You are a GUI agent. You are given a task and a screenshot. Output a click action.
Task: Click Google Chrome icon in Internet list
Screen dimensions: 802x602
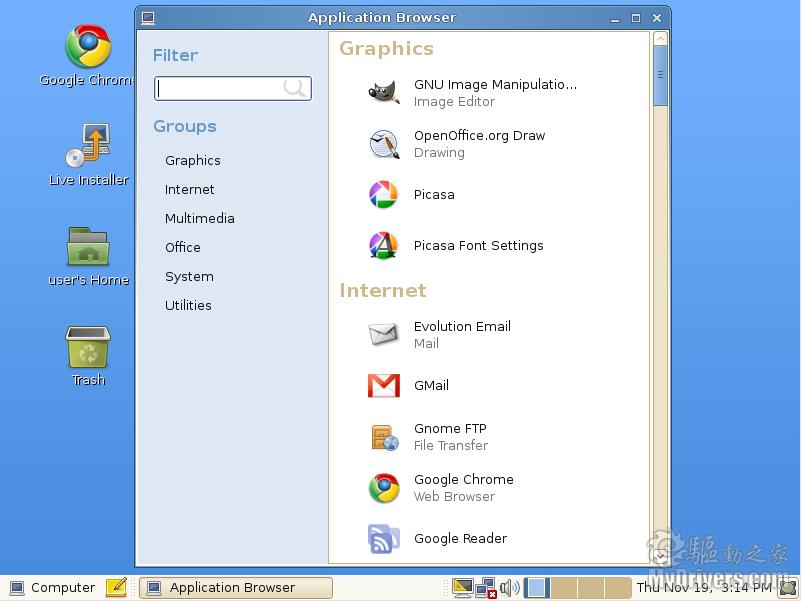(384, 488)
